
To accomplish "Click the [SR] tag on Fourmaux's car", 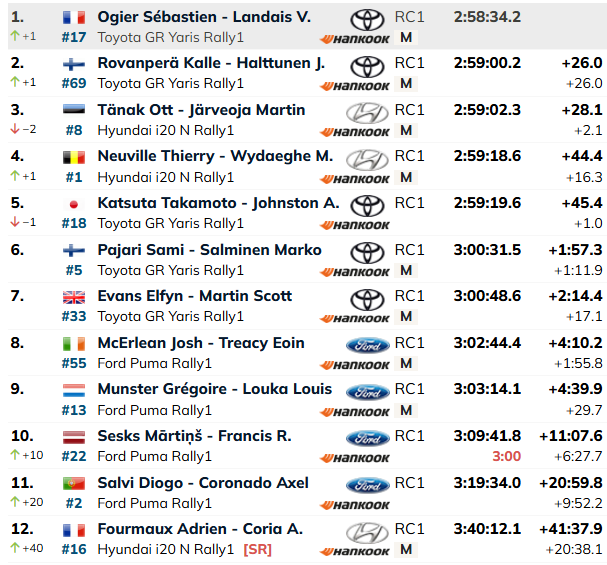I will (257, 550).
